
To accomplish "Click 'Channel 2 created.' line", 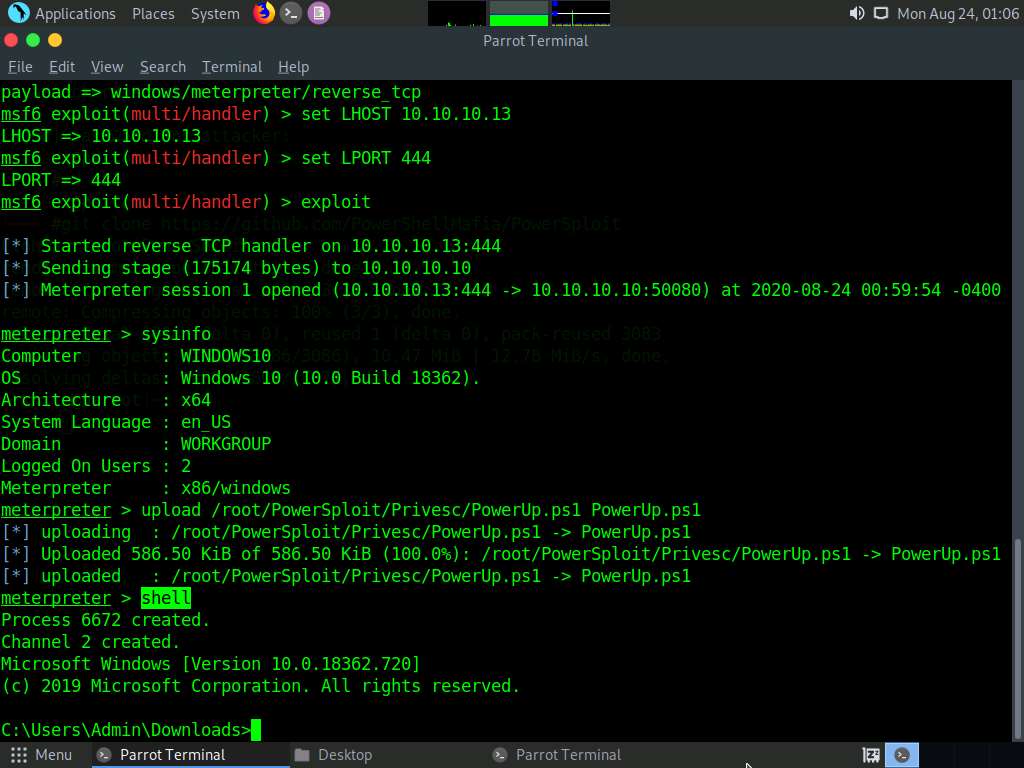I will pos(90,642).
